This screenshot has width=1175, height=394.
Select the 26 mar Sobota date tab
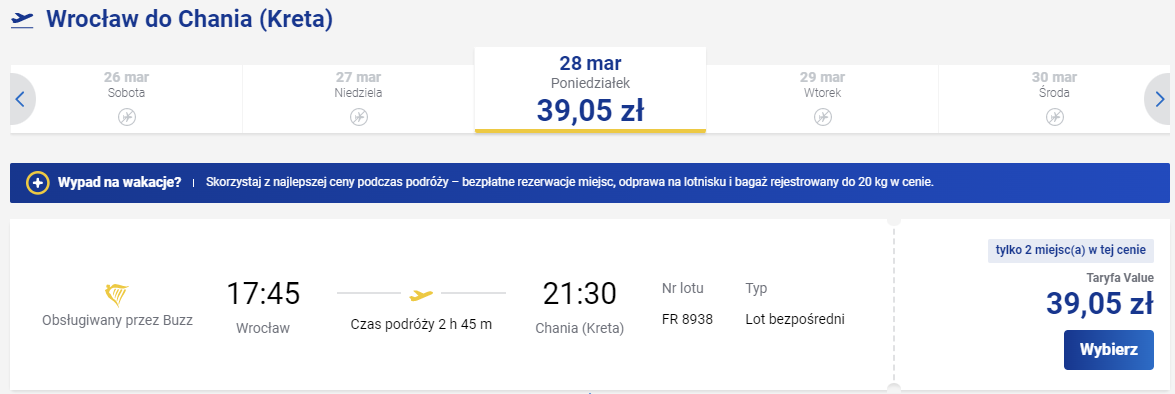coord(127,99)
